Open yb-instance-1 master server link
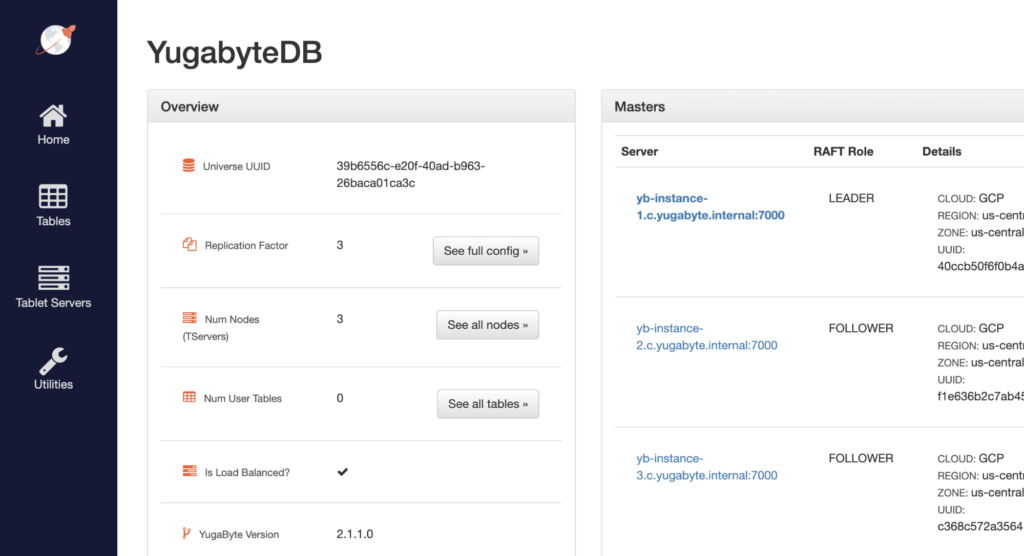The height and width of the screenshot is (556, 1024). coord(710,206)
